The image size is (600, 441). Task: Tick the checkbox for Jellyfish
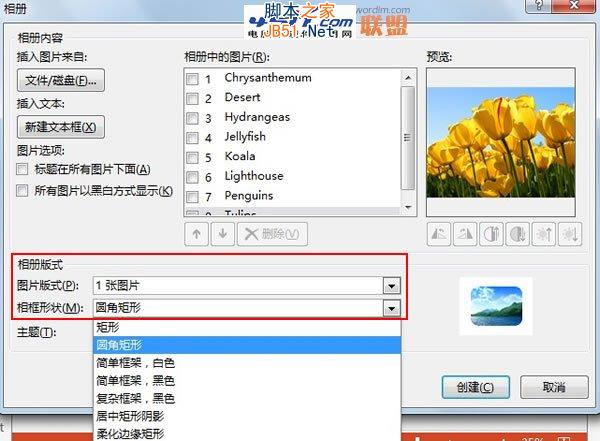click(x=192, y=138)
